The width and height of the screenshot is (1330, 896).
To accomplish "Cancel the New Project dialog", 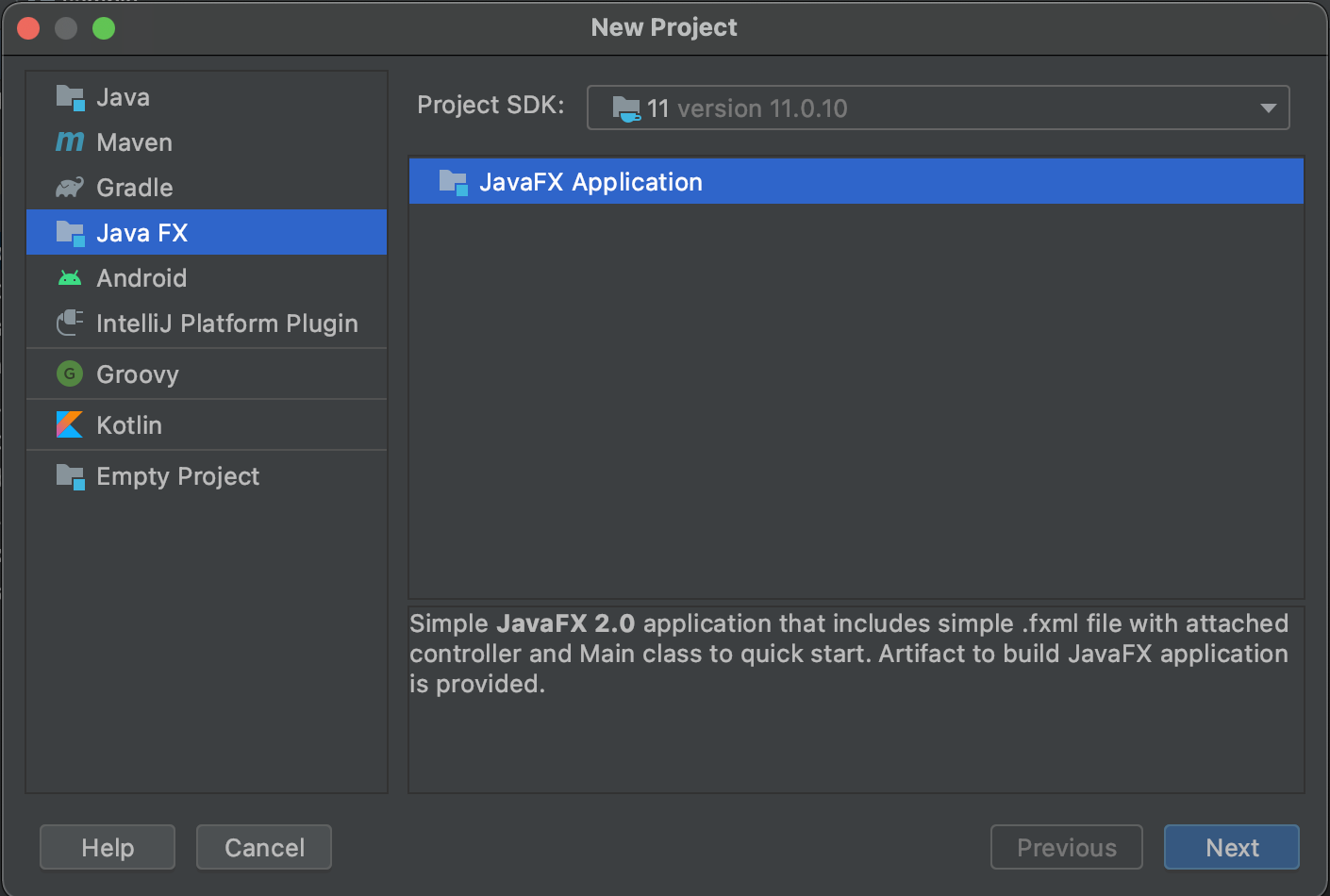I will [x=263, y=847].
